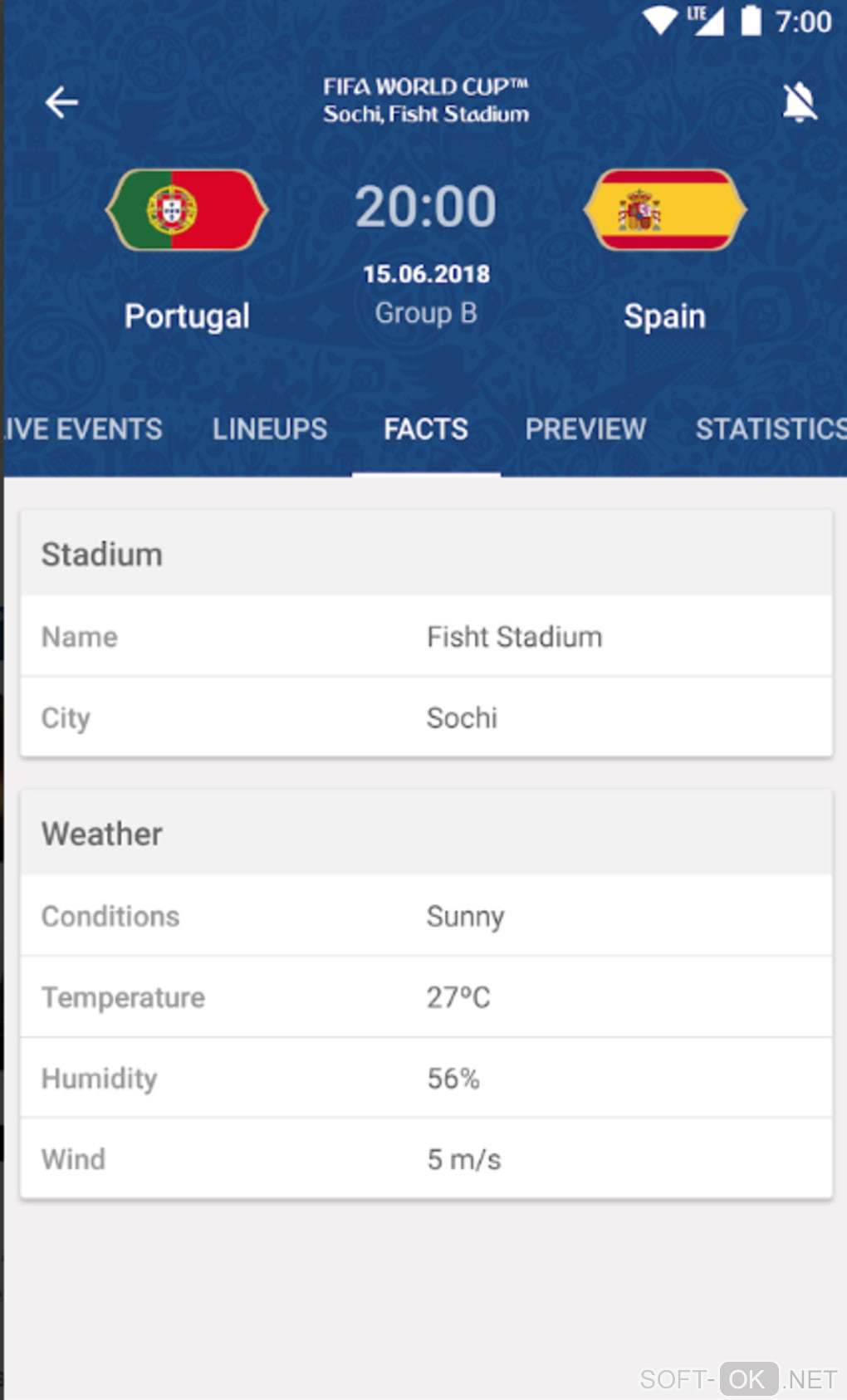Tap the 20:00 kickoff time
The image size is (847, 1400).
(426, 207)
